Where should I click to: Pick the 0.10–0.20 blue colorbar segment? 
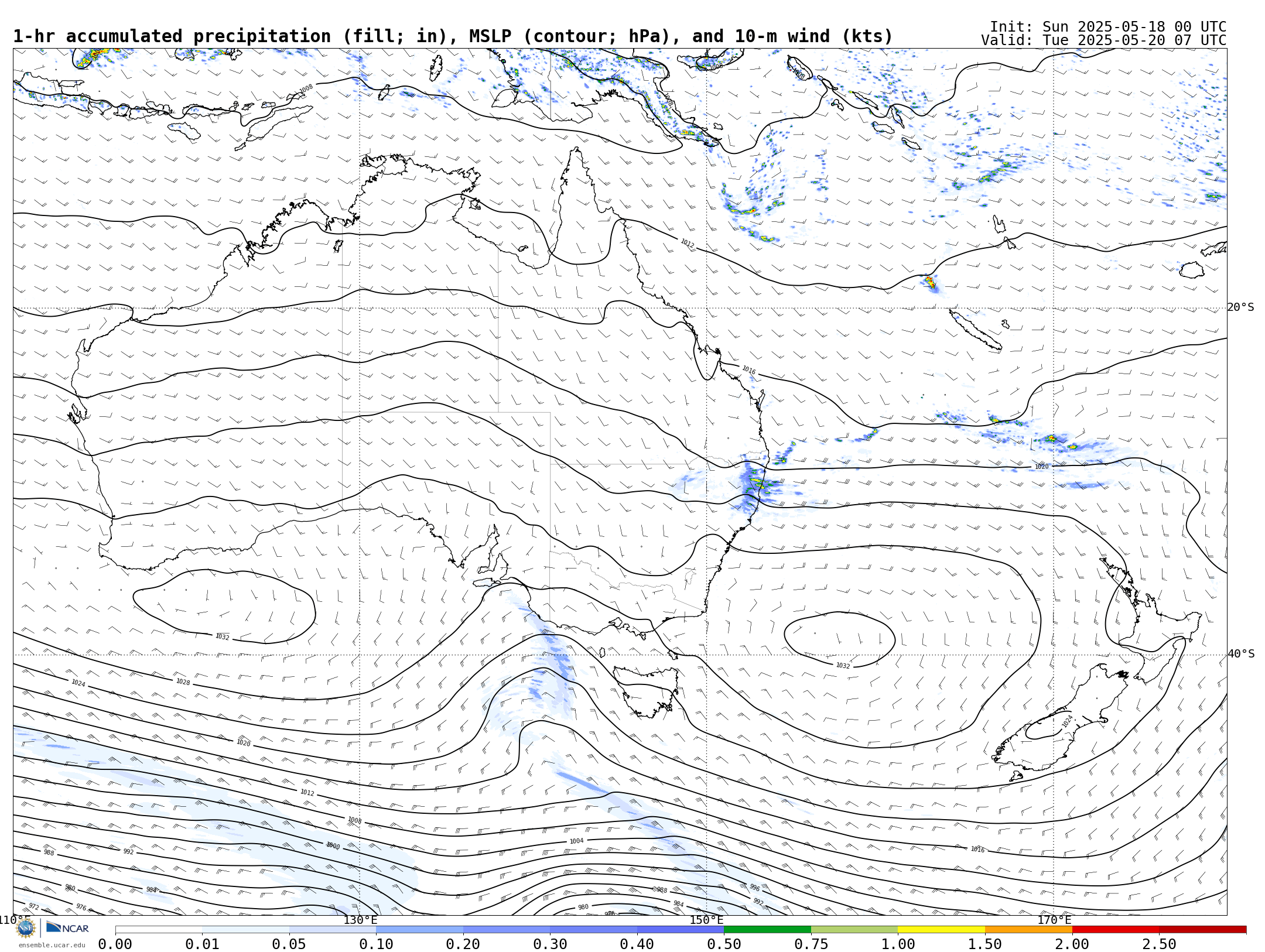(419, 930)
